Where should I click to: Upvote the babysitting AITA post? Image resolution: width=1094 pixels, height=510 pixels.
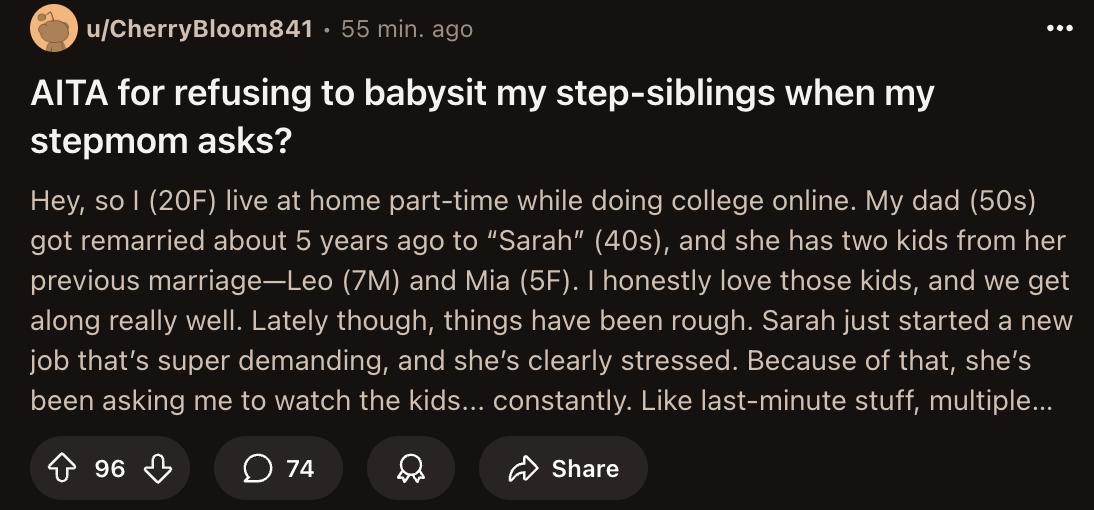[63, 469]
